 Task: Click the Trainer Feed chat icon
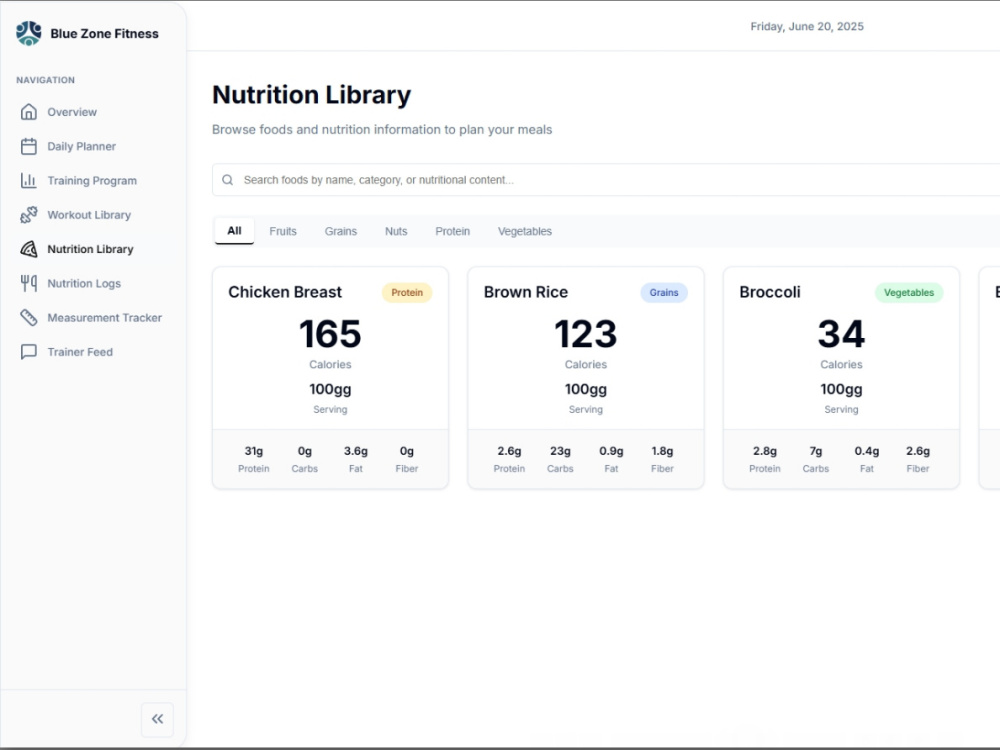(x=29, y=352)
